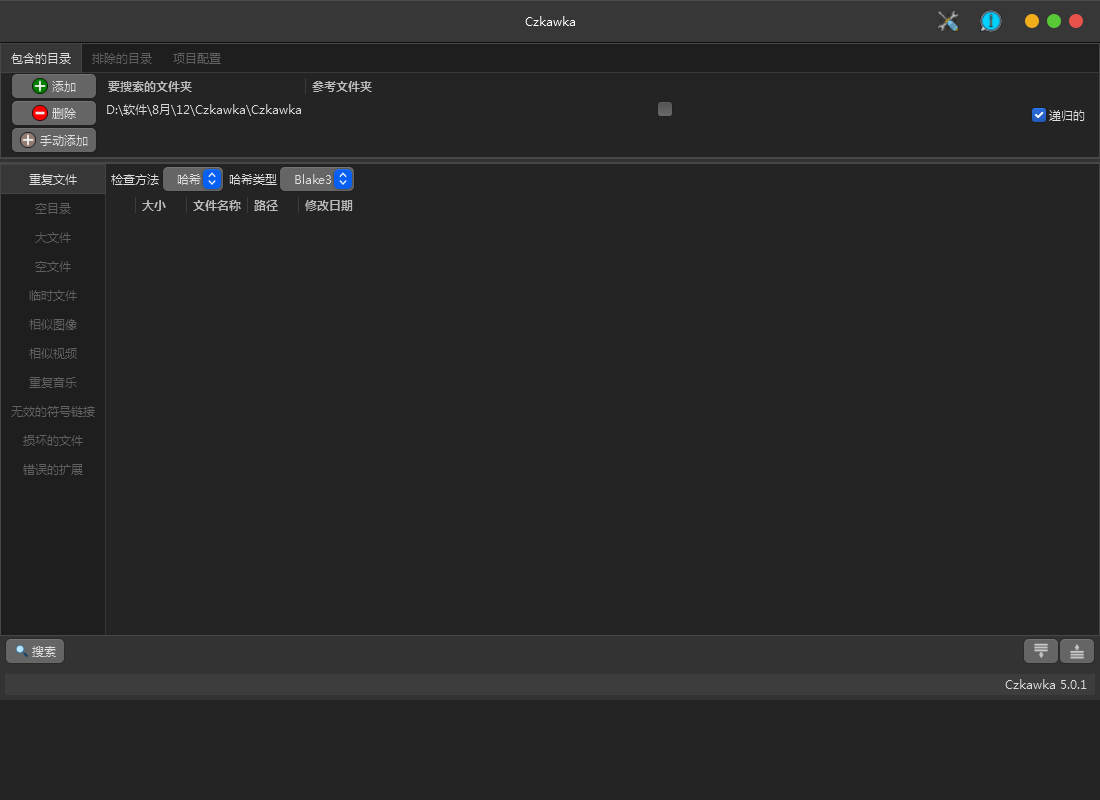Switch to the 排除的目录 tab
1100x800 pixels.
(122, 58)
